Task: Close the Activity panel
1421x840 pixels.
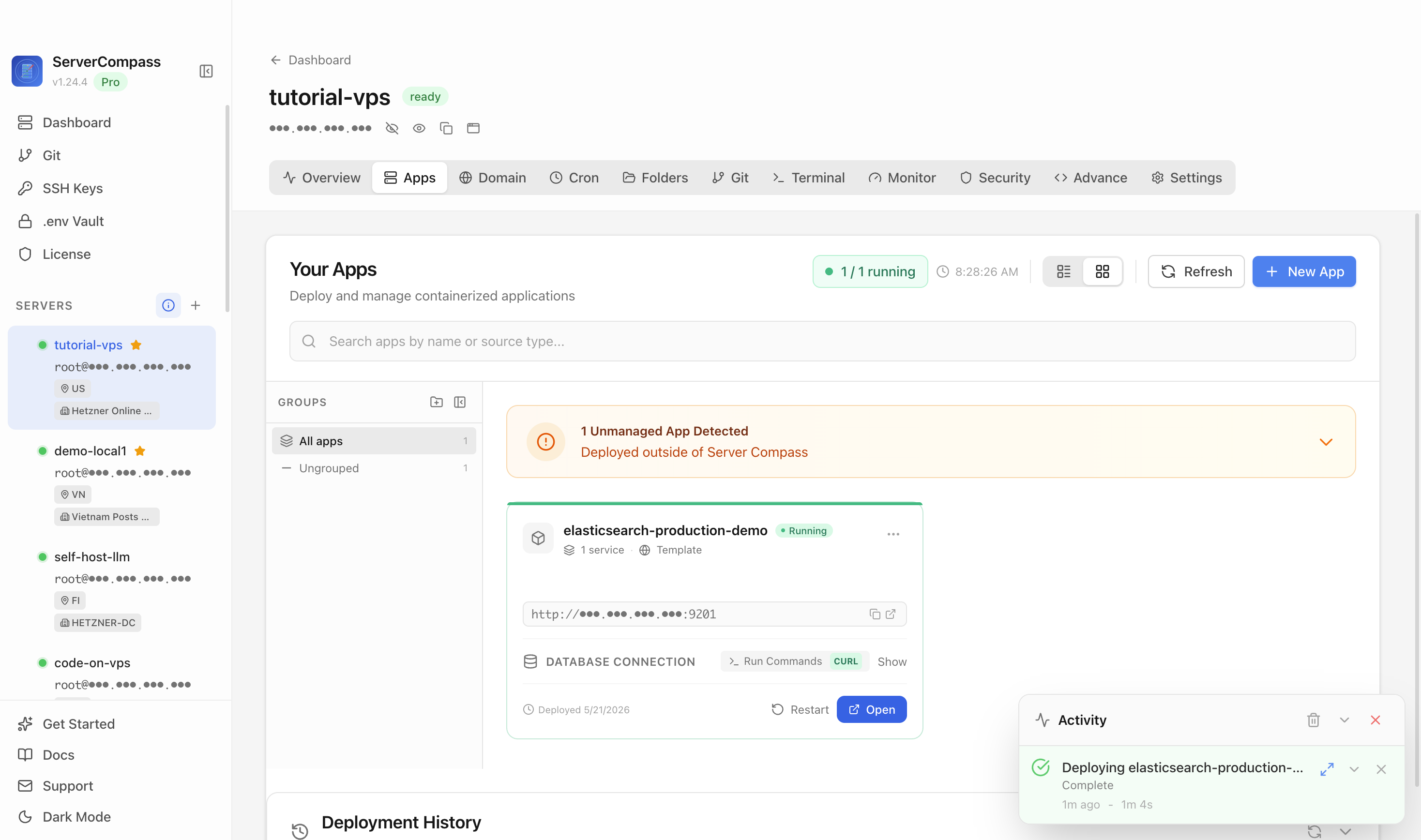Action: (x=1376, y=720)
